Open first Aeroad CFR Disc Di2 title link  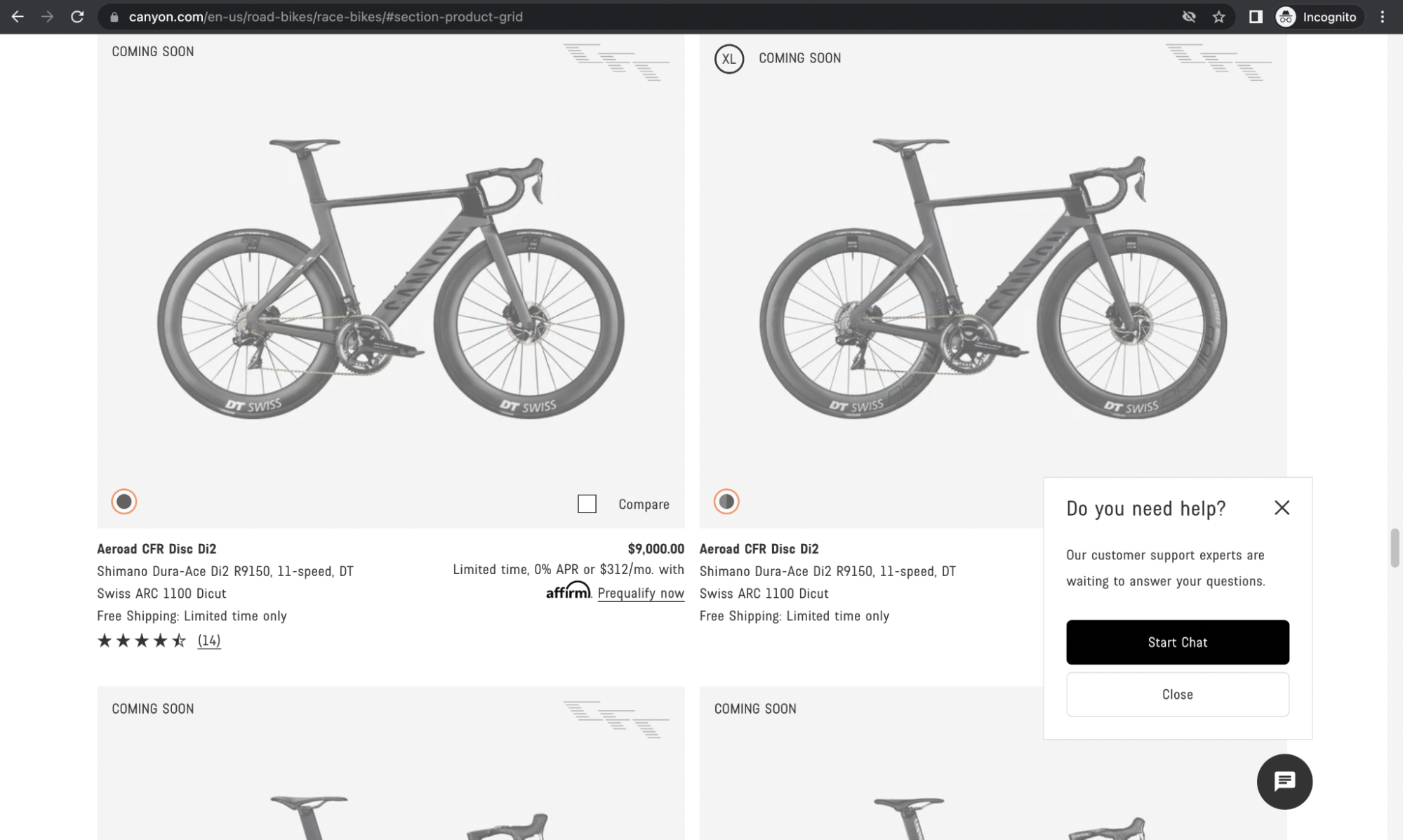(157, 549)
